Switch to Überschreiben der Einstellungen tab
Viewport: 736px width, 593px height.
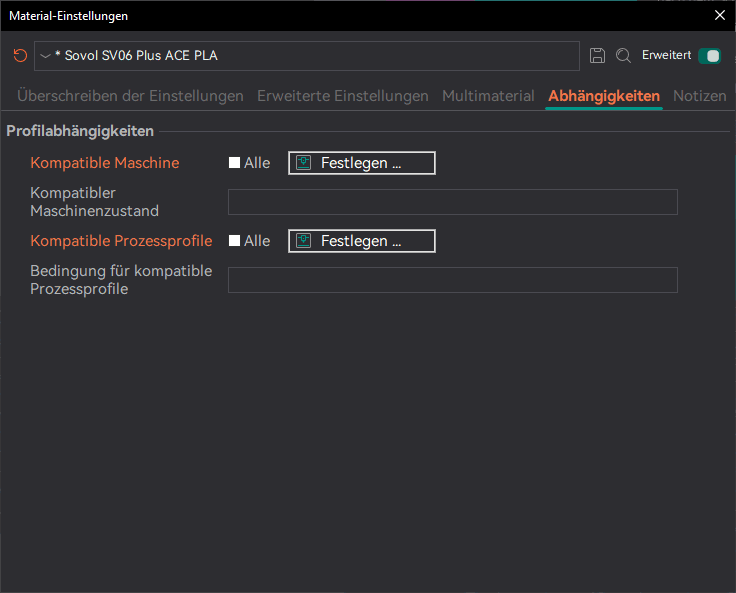coord(130,96)
